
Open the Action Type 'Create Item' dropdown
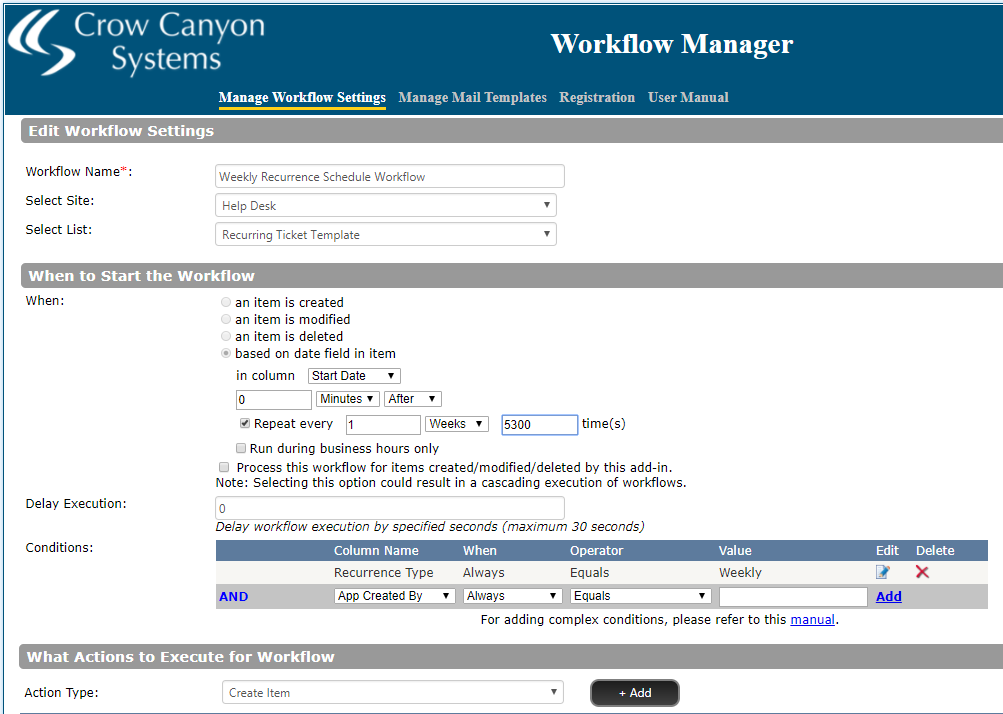(393, 692)
